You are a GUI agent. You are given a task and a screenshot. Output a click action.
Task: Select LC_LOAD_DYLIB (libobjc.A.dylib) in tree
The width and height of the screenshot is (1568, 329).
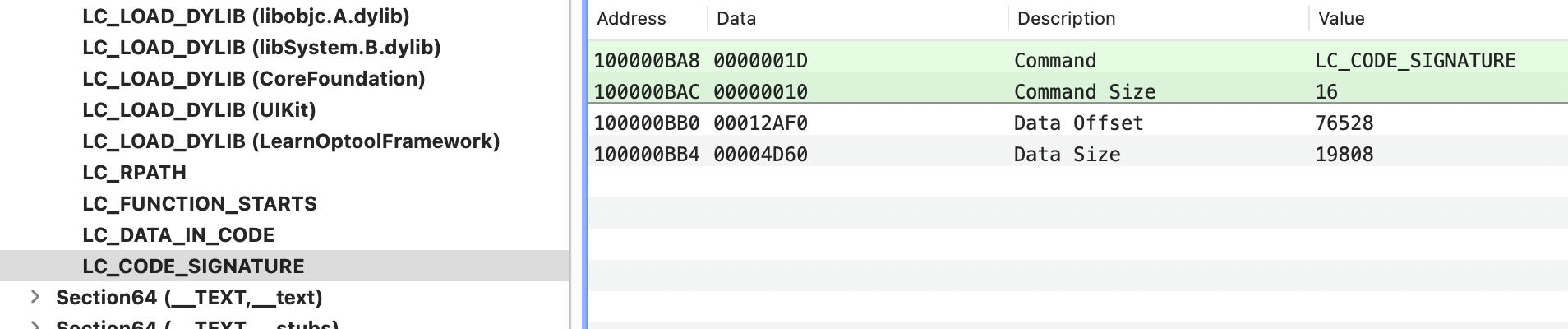tap(246, 16)
